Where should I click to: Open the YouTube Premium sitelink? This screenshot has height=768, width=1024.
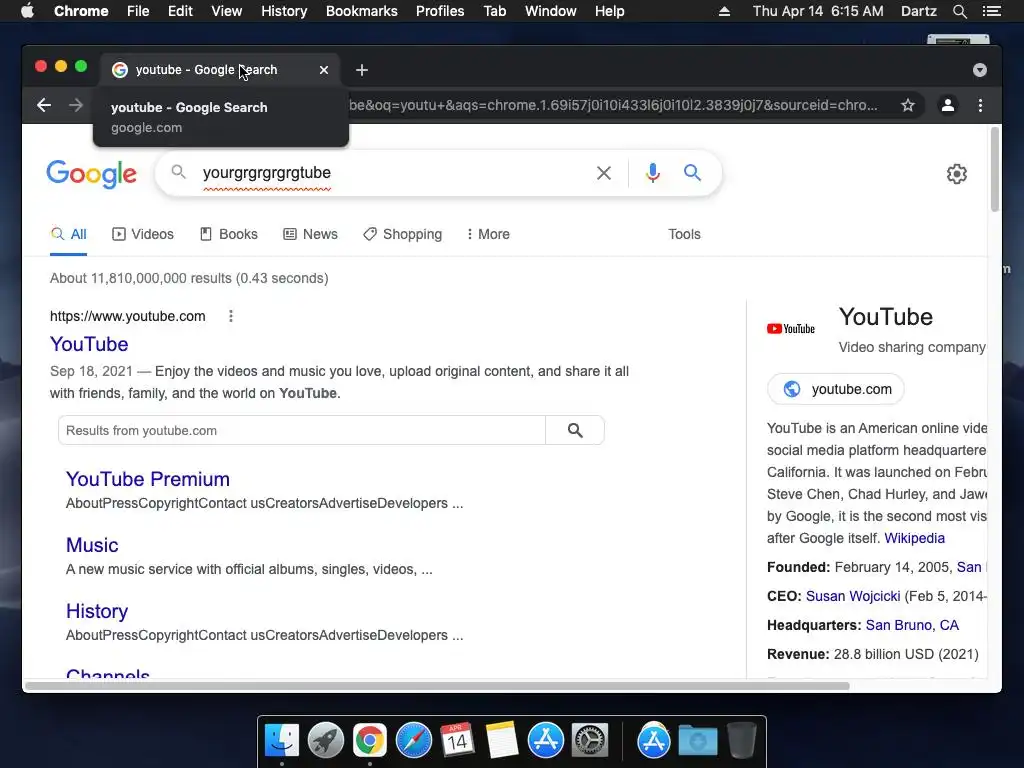point(148,479)
